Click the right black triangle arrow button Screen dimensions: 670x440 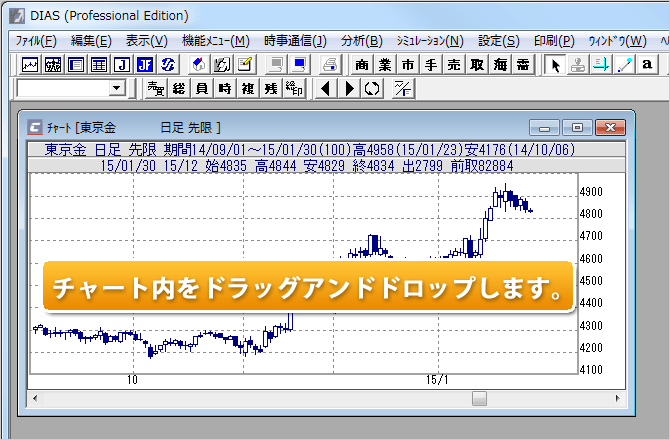click(x=349, y=89)
